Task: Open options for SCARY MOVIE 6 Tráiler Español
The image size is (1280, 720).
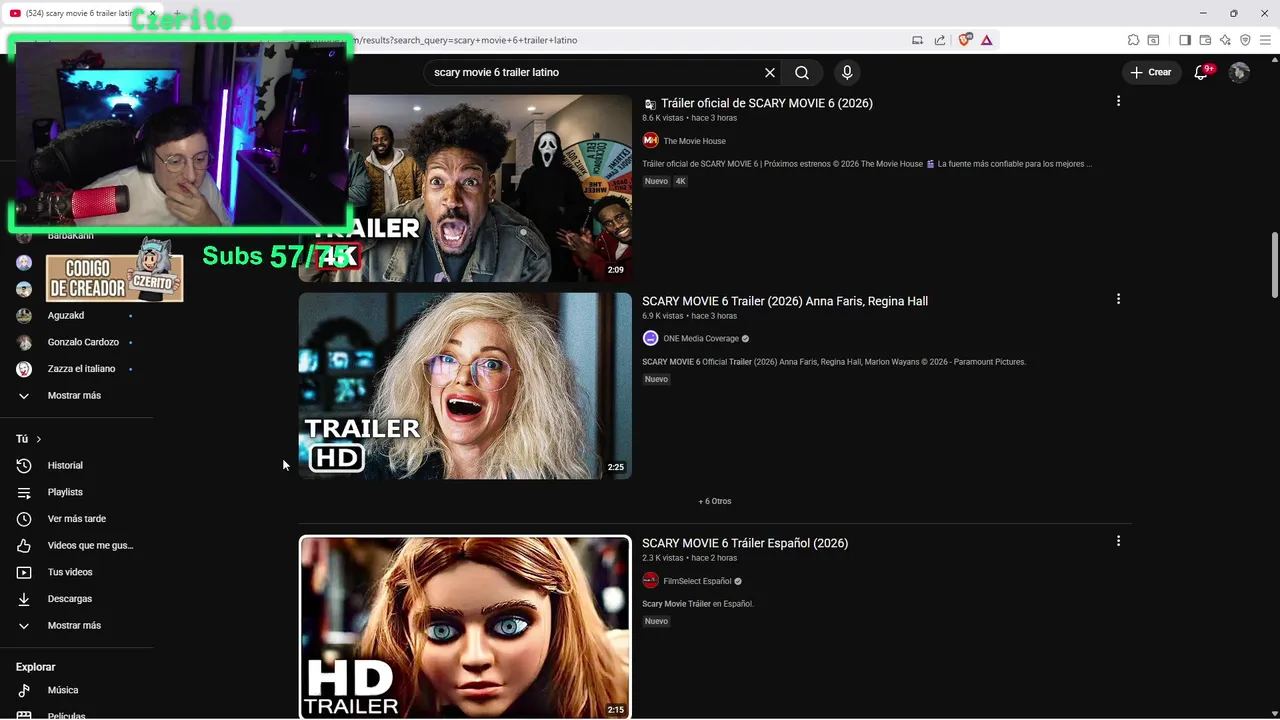Action: 1118,541
